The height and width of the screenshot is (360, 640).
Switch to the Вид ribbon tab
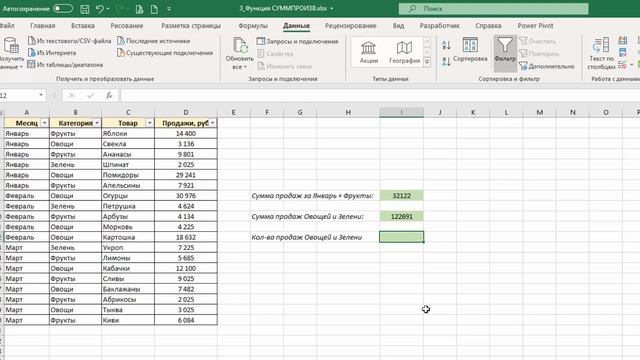coord(398,26)
